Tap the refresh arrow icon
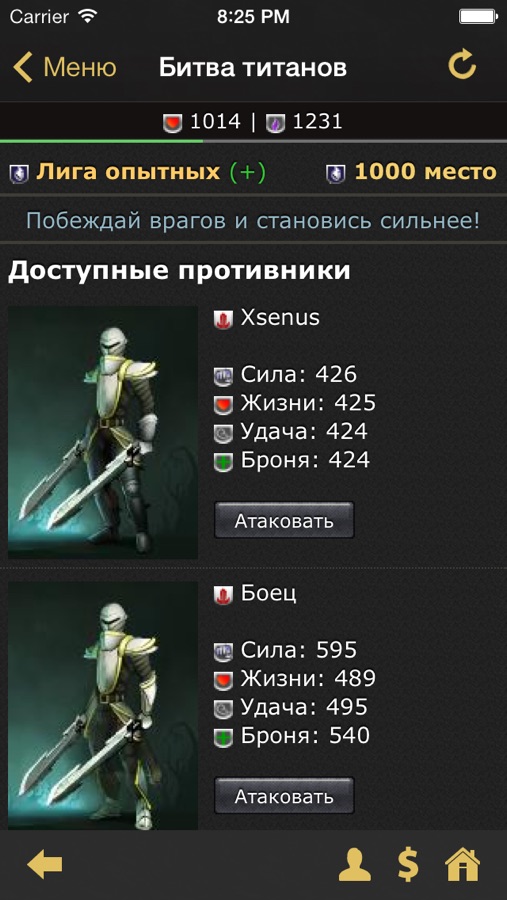Screen dimensions: 507x900 [x=462, y=65]
